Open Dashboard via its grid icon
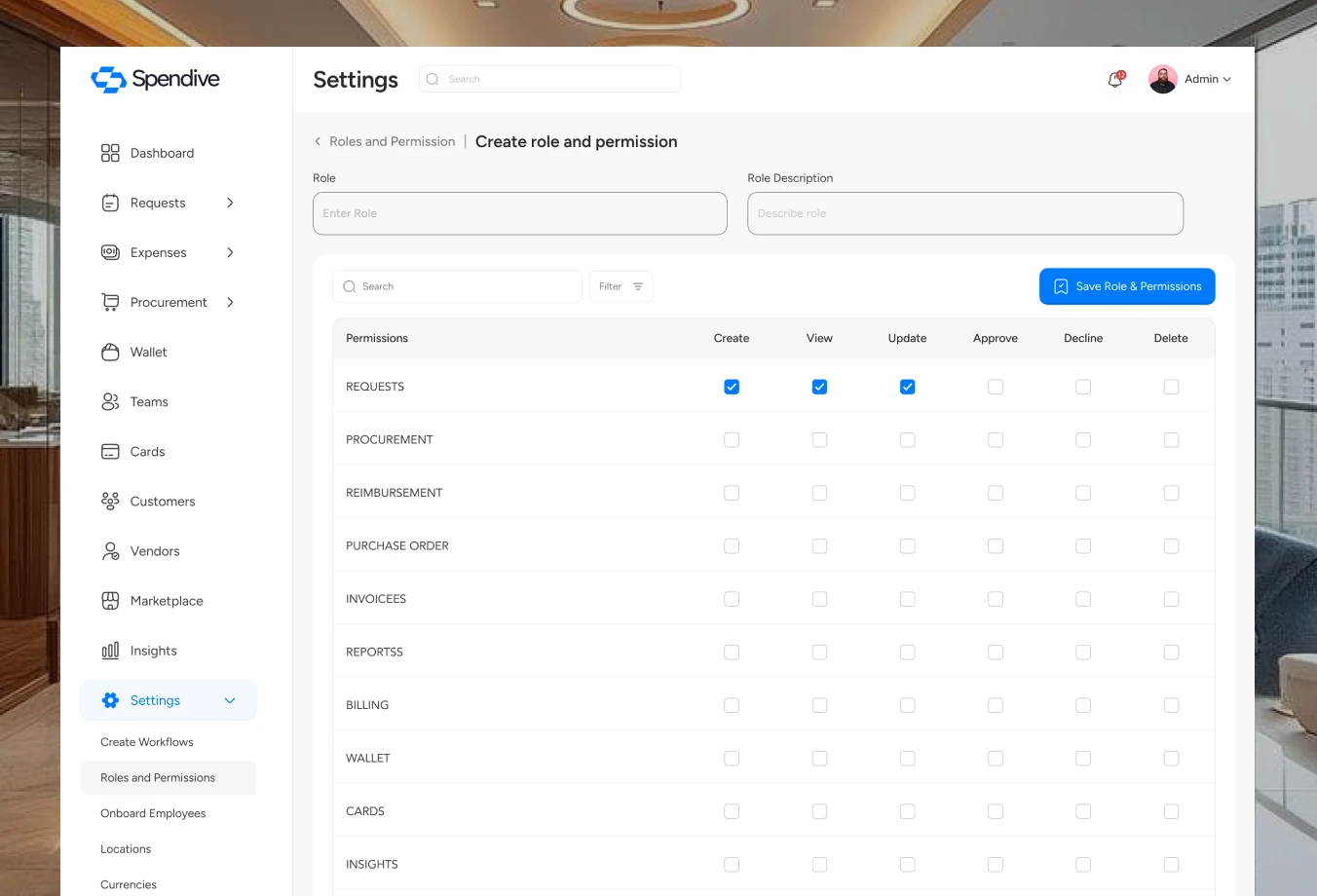 click(110, 153)
